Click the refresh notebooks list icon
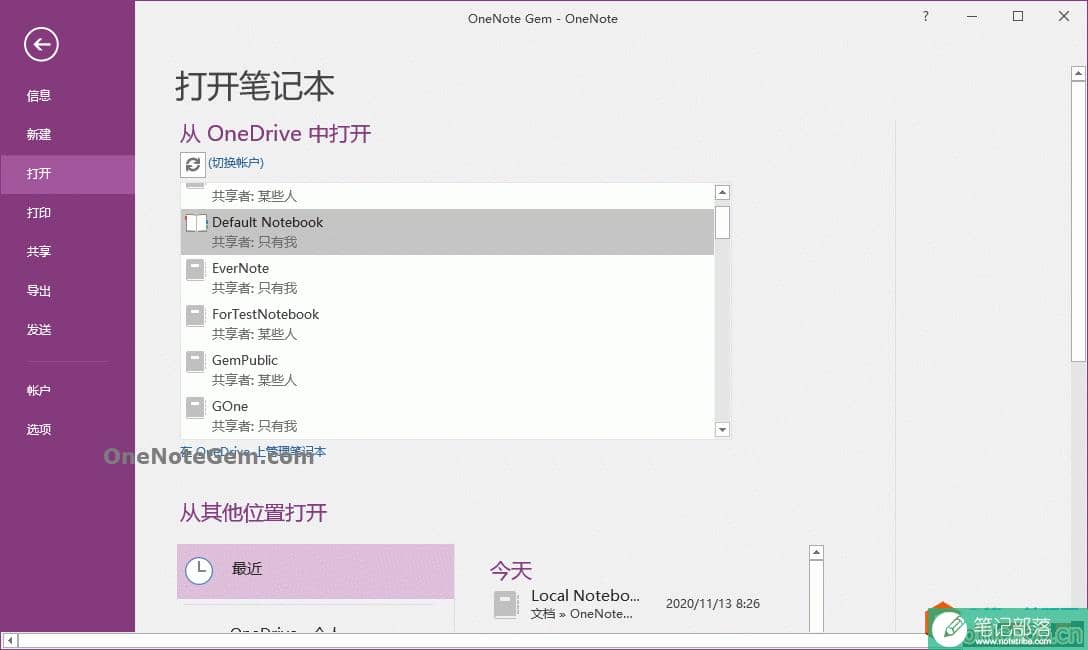 coord(193,164)
